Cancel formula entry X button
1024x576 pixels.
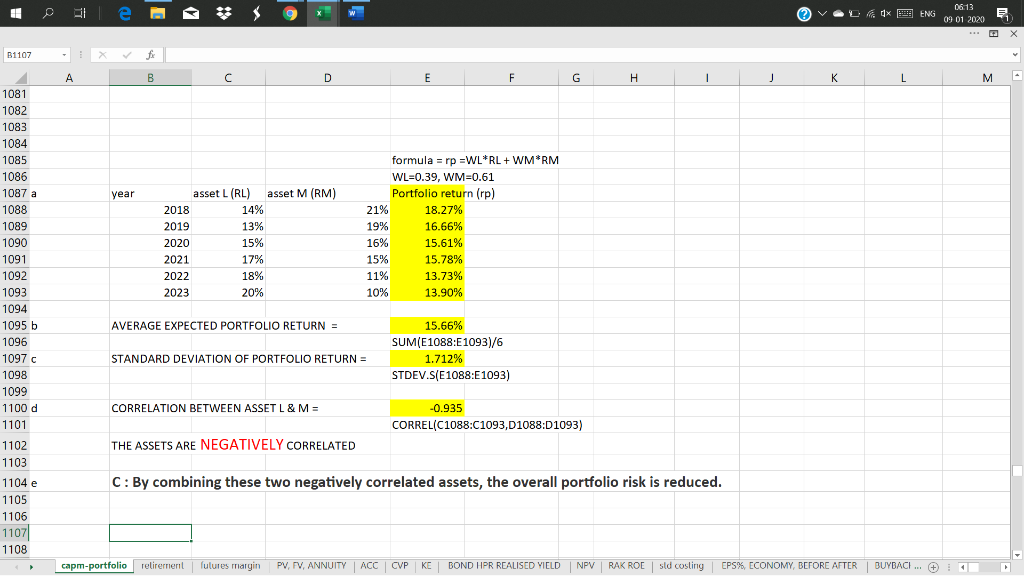point(103,55)
